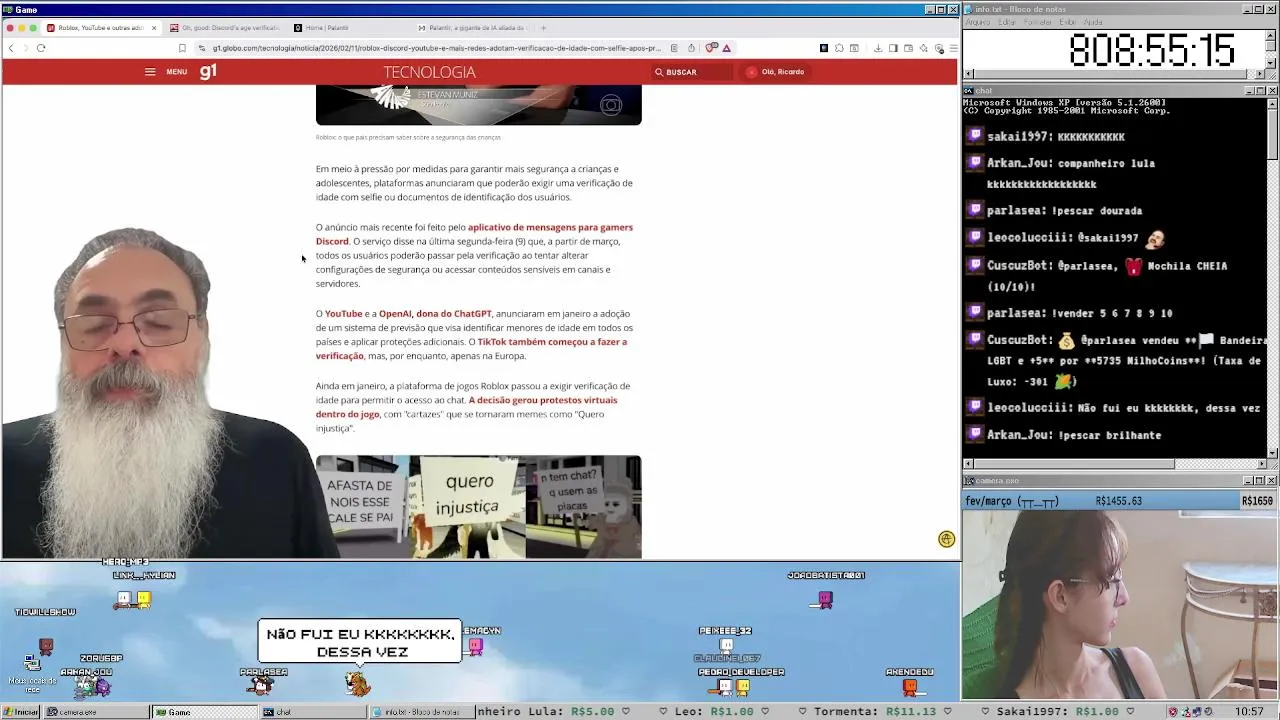Screen dimensions: 1280x720
Task: Open the OpenAI, dona do ChatGPT link
Action: click(x=435, y=314)
